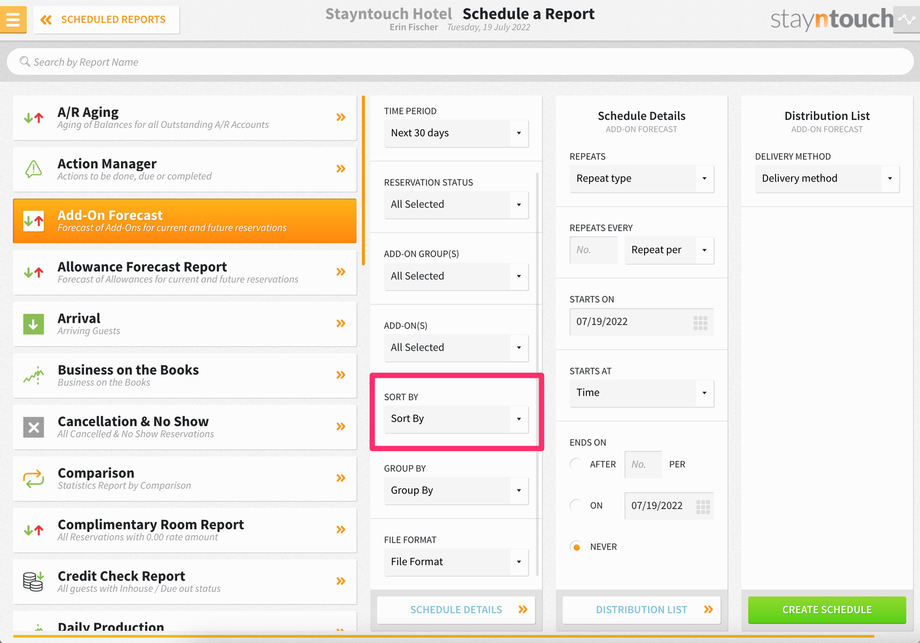Select the NEVER radio button
Viewport: 920px width, 643px height.
pyautogui.click(x=576, y=547)
